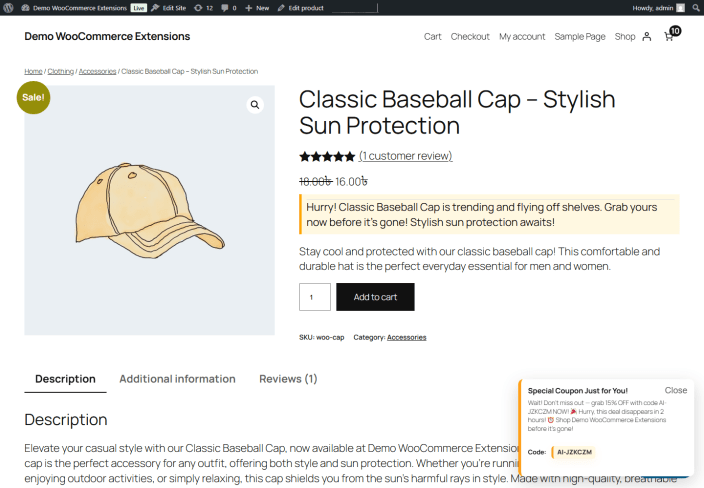Click Edit product in admin bar
Viewport: 704px width, 488px height.
click(301, 8)
